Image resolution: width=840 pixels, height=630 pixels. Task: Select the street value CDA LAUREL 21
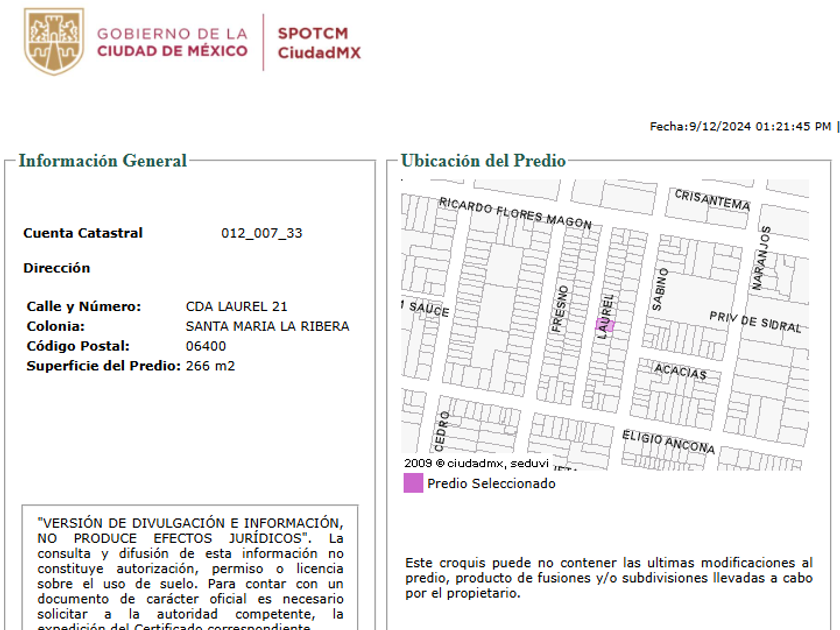tap(236, 306)
